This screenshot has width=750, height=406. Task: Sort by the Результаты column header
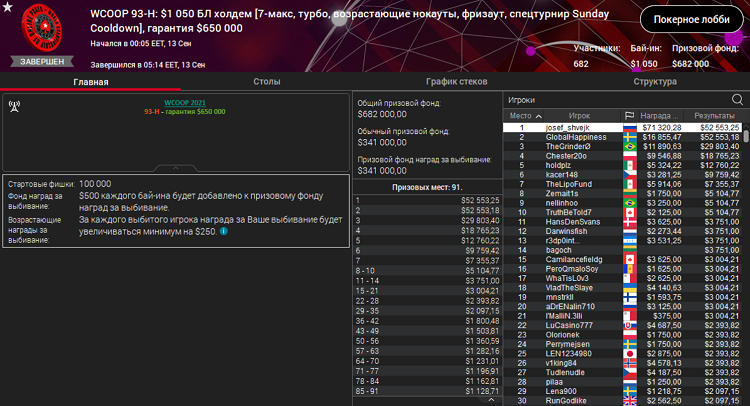(714, 116)
